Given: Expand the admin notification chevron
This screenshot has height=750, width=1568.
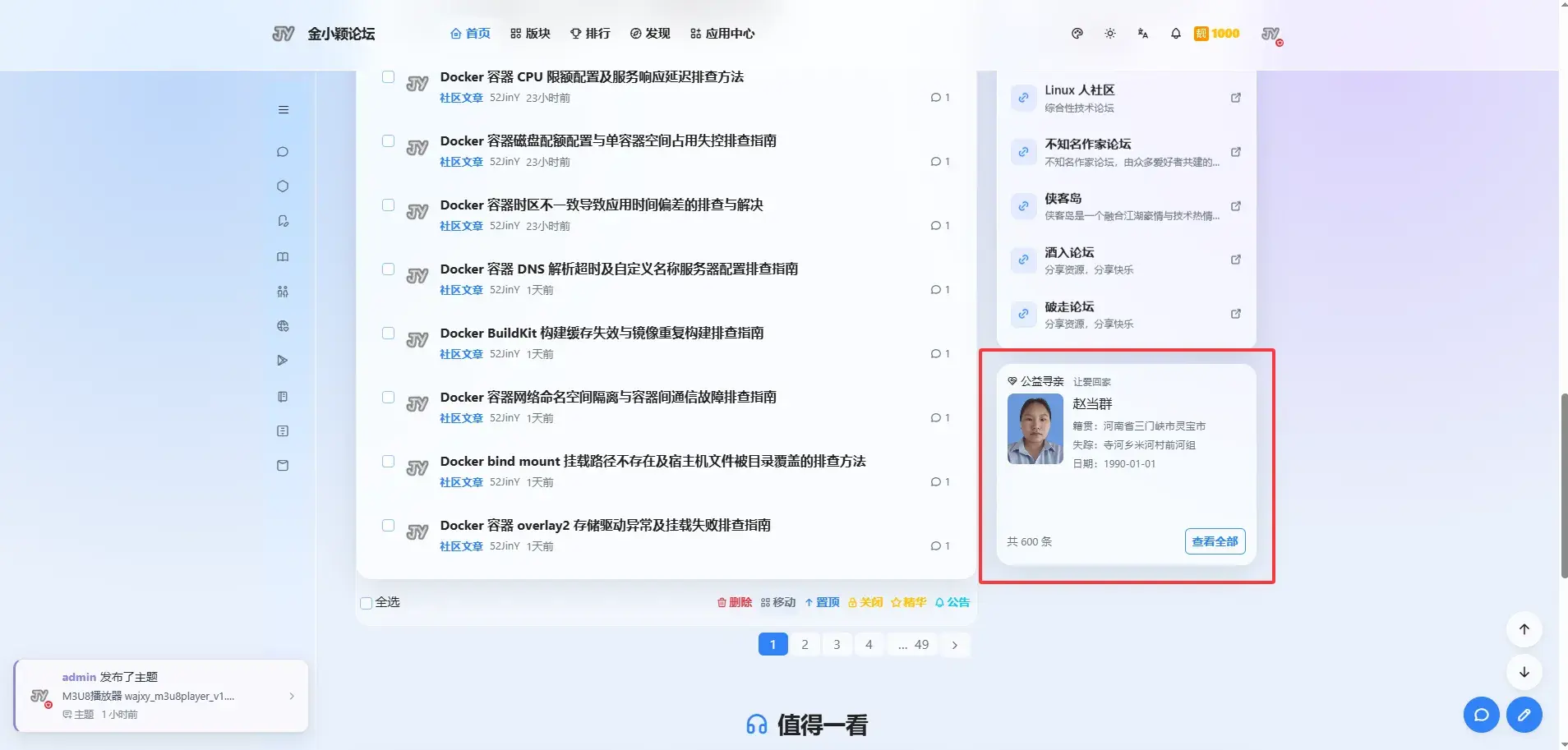Looking at the screenshot, I should (x=292, y=696).
